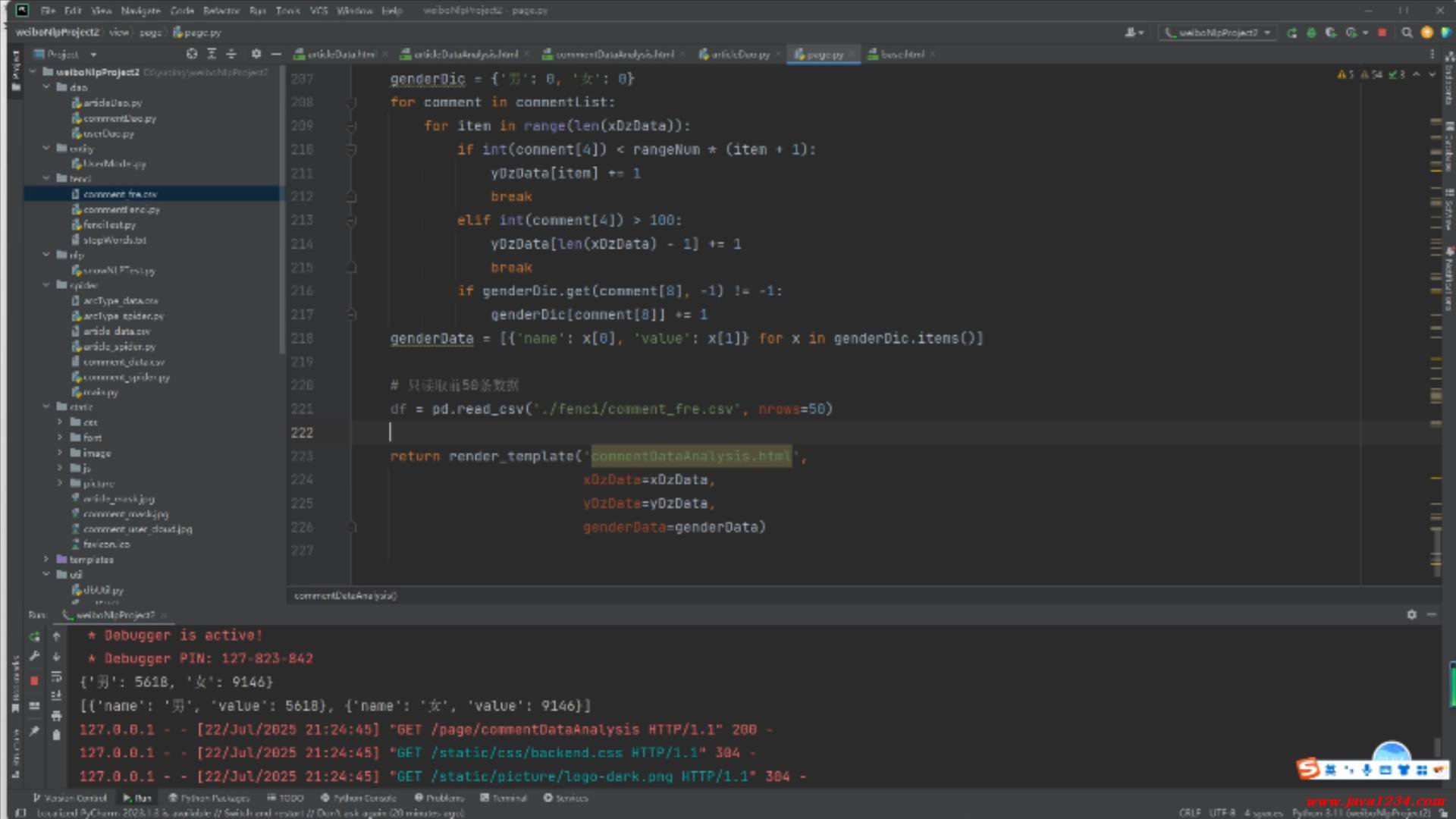Clear console output with trash icon
The width and height of the screenshot is (1456, 819).
point(56,735)
